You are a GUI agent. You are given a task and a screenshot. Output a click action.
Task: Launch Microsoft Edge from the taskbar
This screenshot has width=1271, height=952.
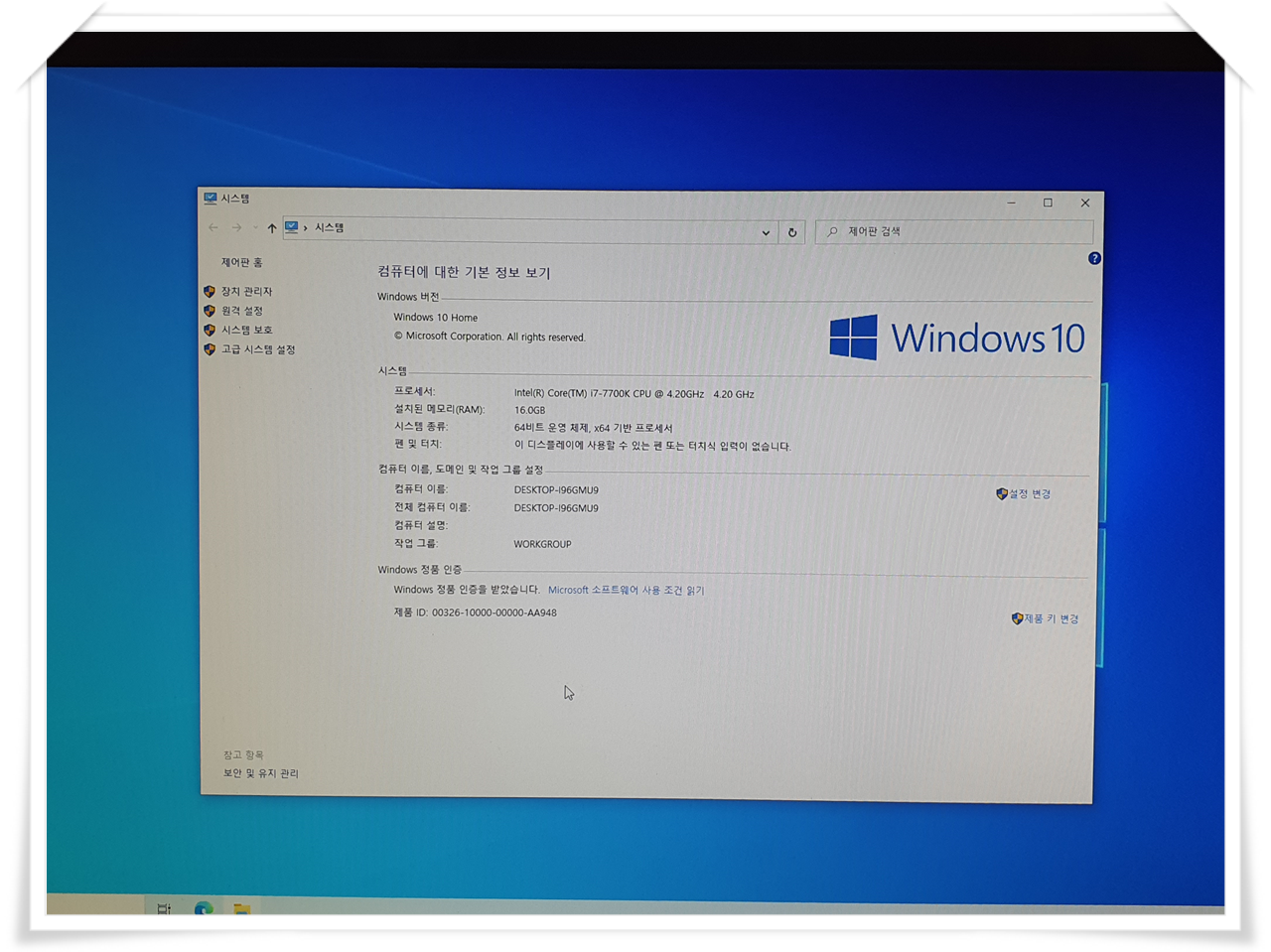(204, 907)
